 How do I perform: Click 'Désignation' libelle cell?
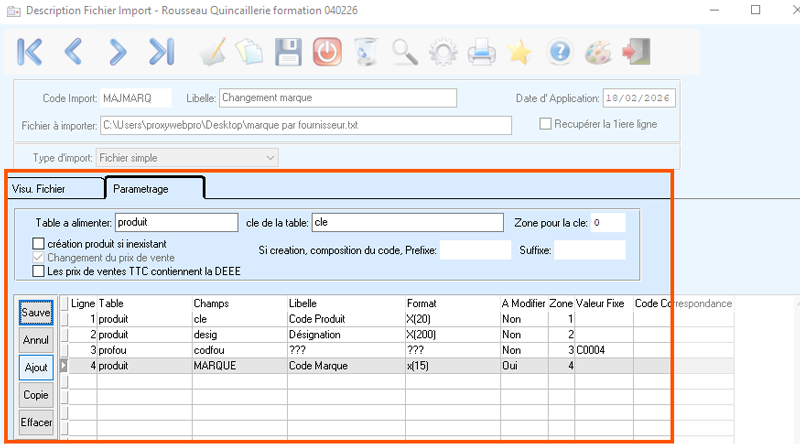click(346, 334)
